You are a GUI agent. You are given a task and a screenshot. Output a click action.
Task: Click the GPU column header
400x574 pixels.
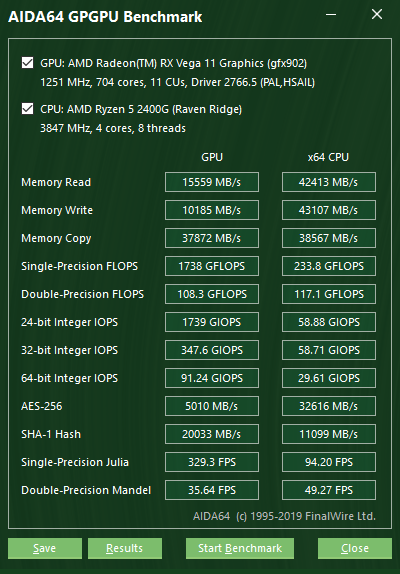pyautogui.click(x=212, y=157)
